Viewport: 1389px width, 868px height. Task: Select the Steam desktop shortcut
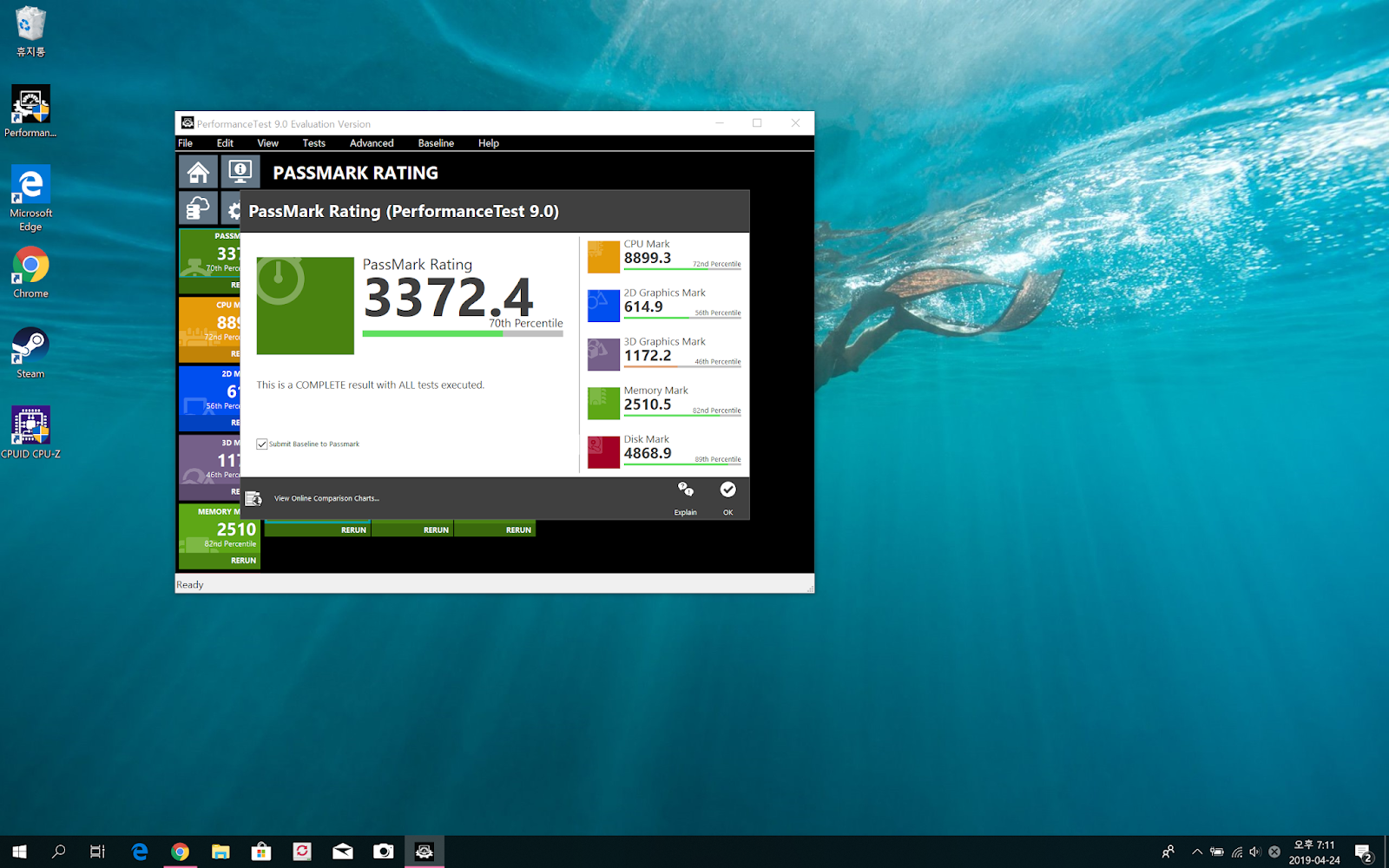click(30, 353)
